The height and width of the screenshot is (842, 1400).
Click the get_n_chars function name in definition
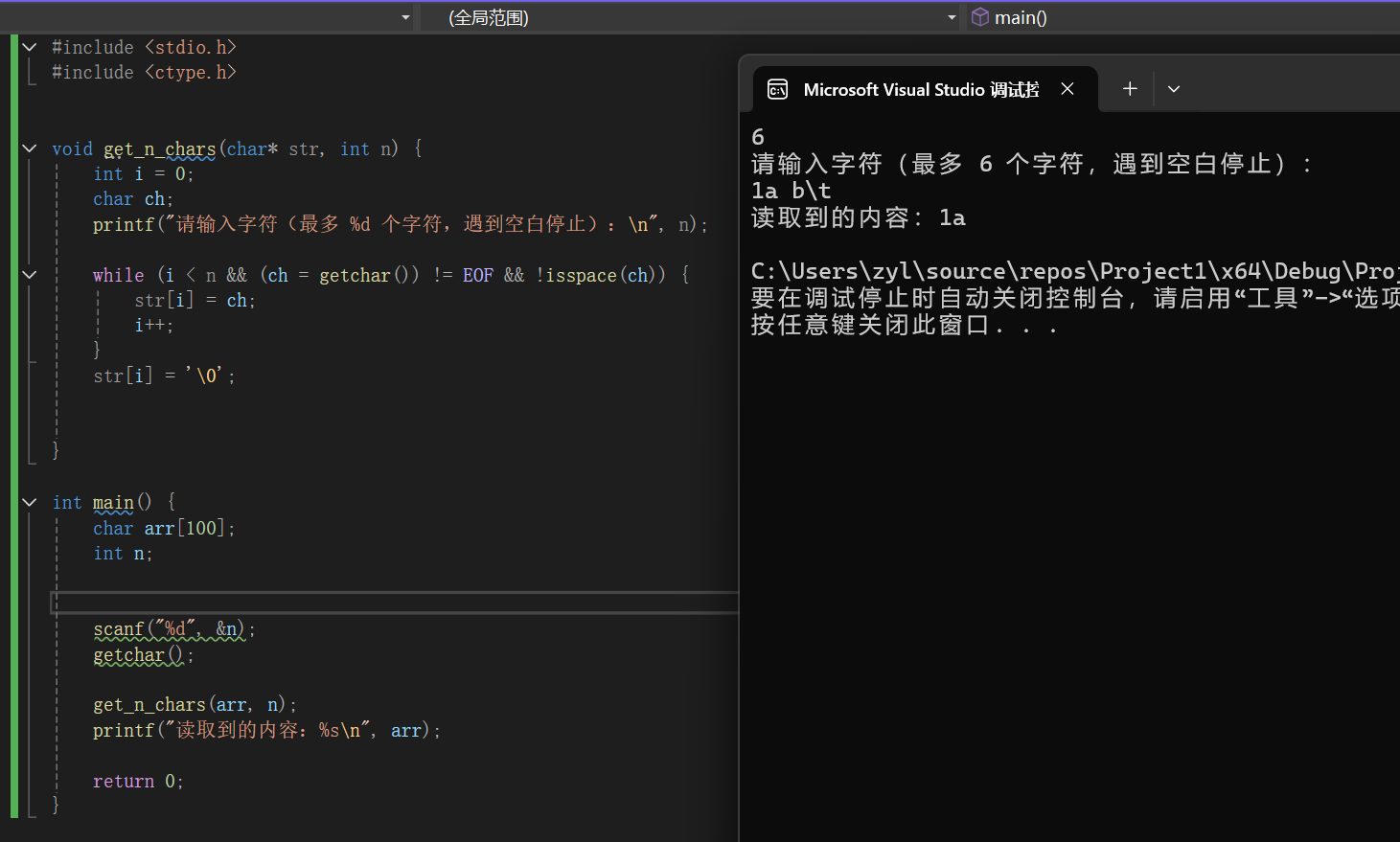tap(160, 148)
